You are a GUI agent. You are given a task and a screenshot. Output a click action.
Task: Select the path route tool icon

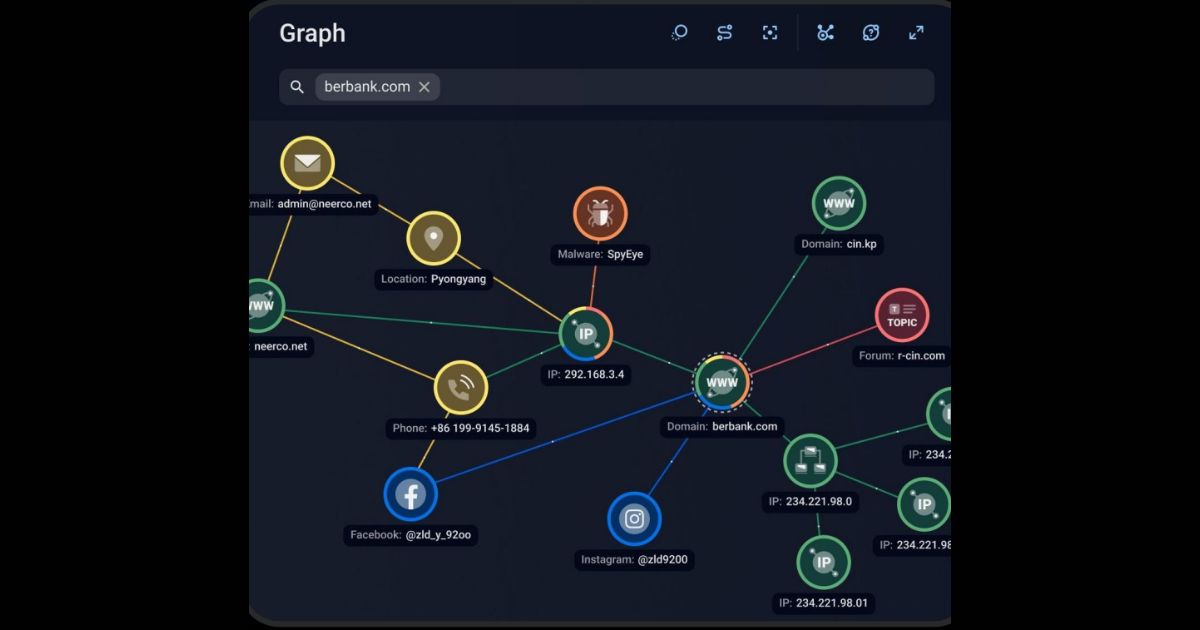pos(725,33)
